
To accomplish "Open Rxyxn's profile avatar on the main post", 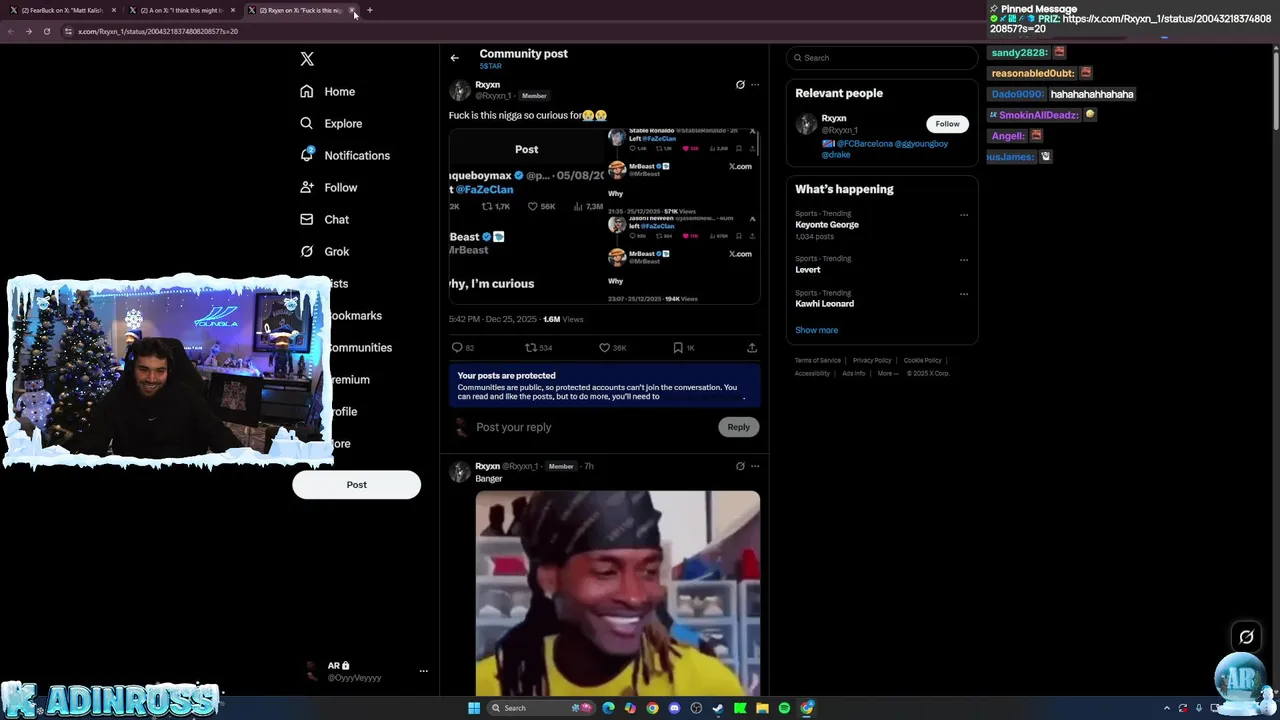I will pos(460,91).
